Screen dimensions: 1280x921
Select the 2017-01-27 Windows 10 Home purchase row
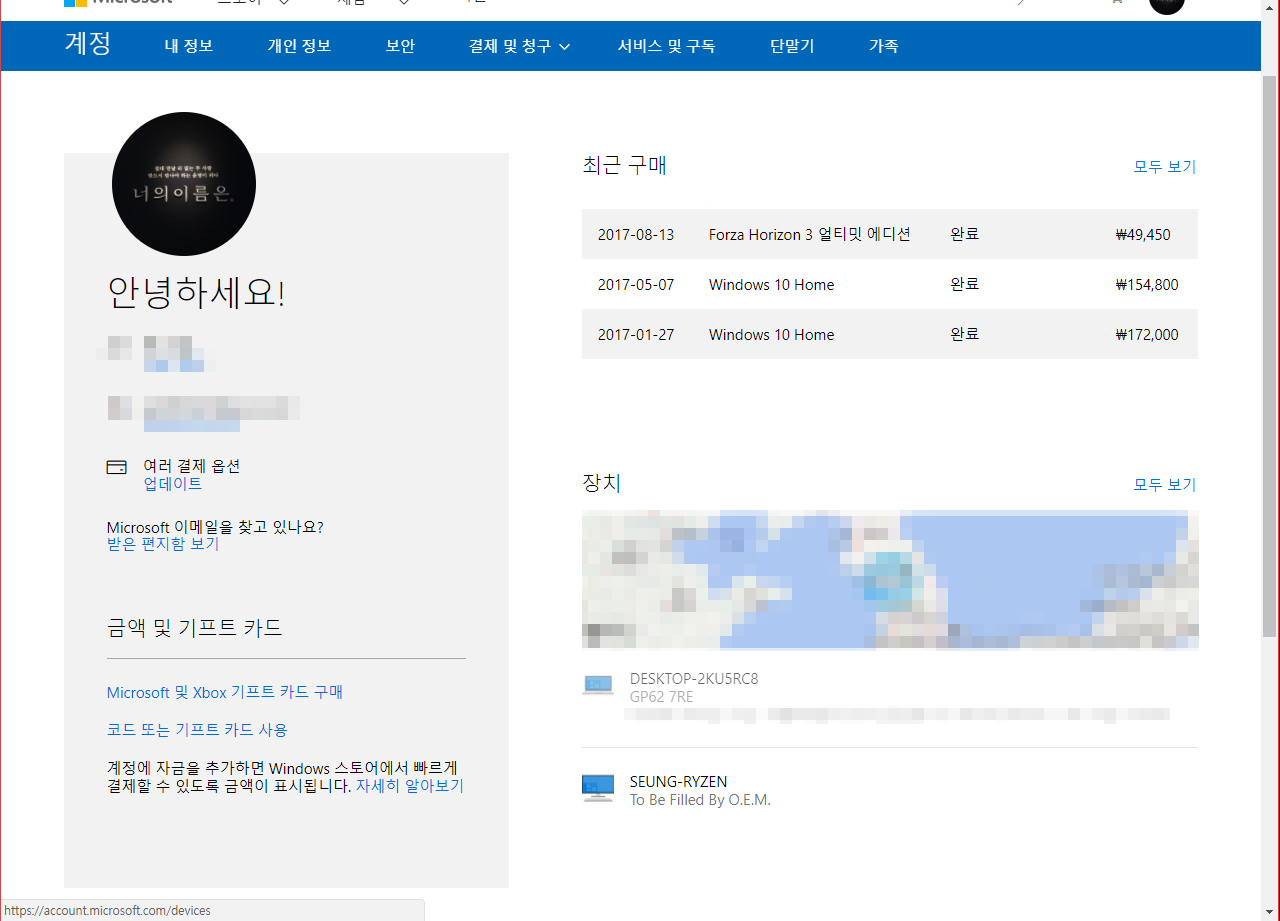(890, 334)
